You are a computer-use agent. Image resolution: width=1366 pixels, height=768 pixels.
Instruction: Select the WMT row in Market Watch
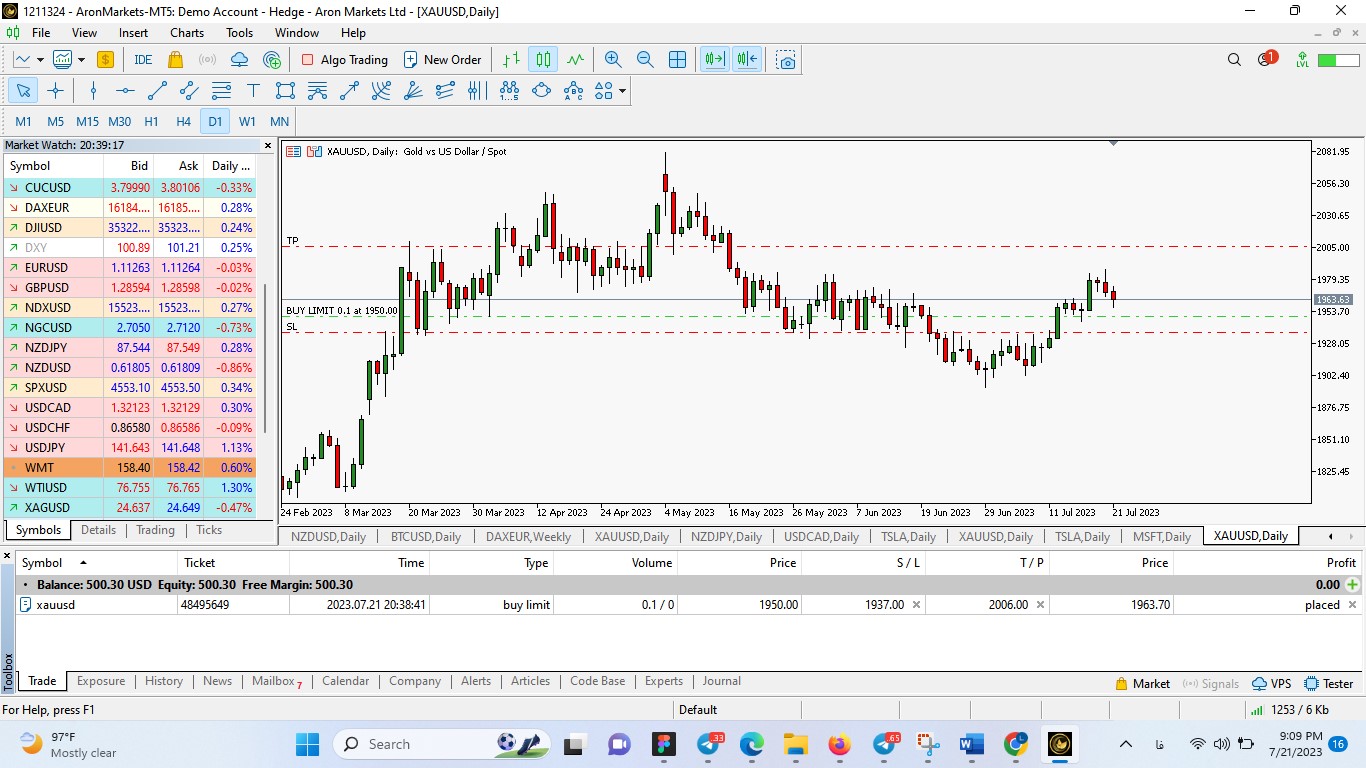tap(130, 467)
